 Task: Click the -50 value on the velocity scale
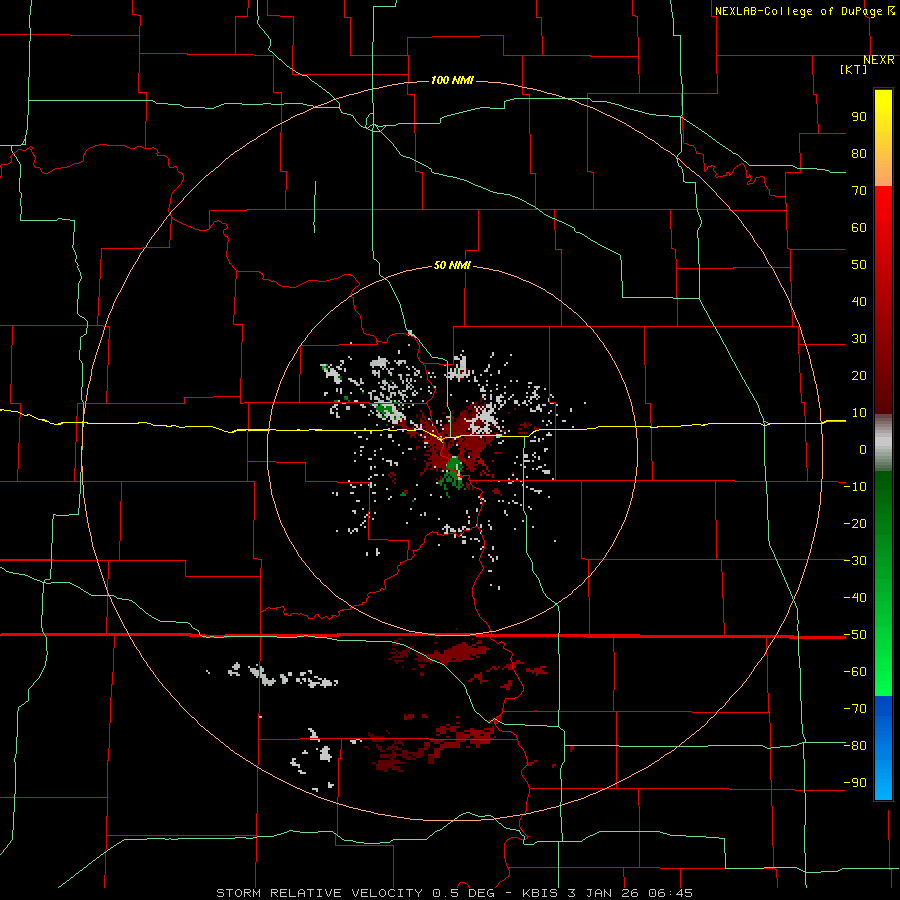click(855, 635)
